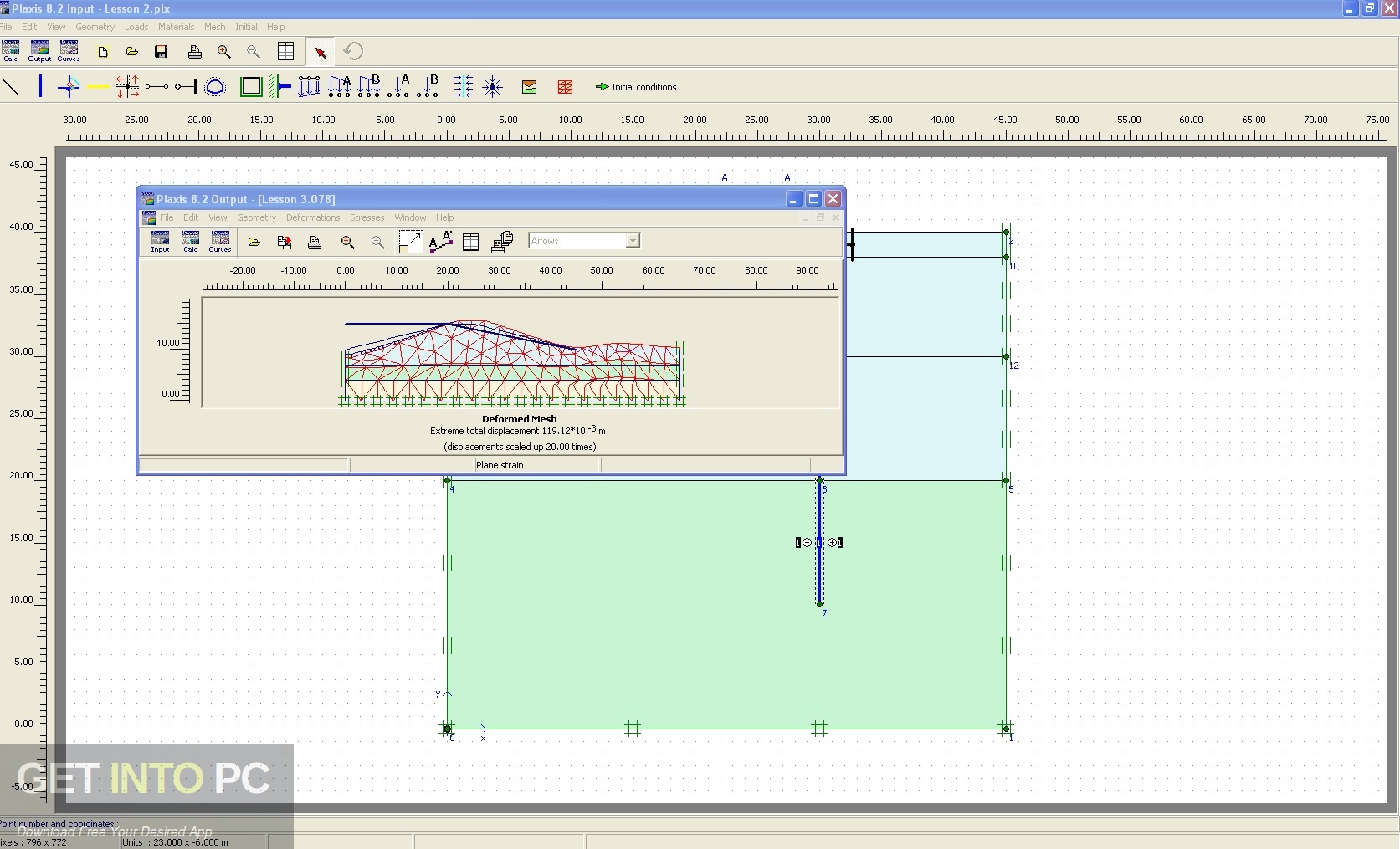Open Deformations menu in Output window

(313, 217)
